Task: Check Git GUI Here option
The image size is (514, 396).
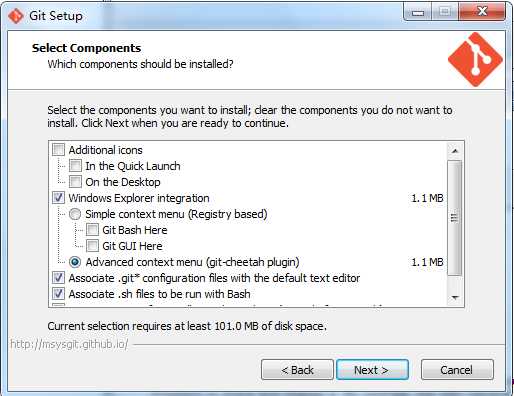Action: pyautogui.click(x=92, y=246)
